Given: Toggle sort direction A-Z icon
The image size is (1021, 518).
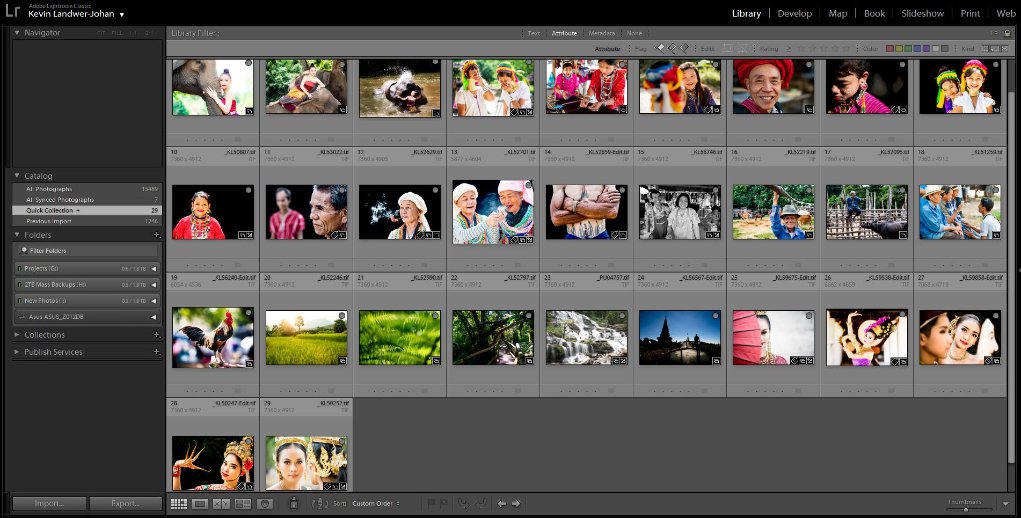Looking at the screenshot, I should pos(320,503).
